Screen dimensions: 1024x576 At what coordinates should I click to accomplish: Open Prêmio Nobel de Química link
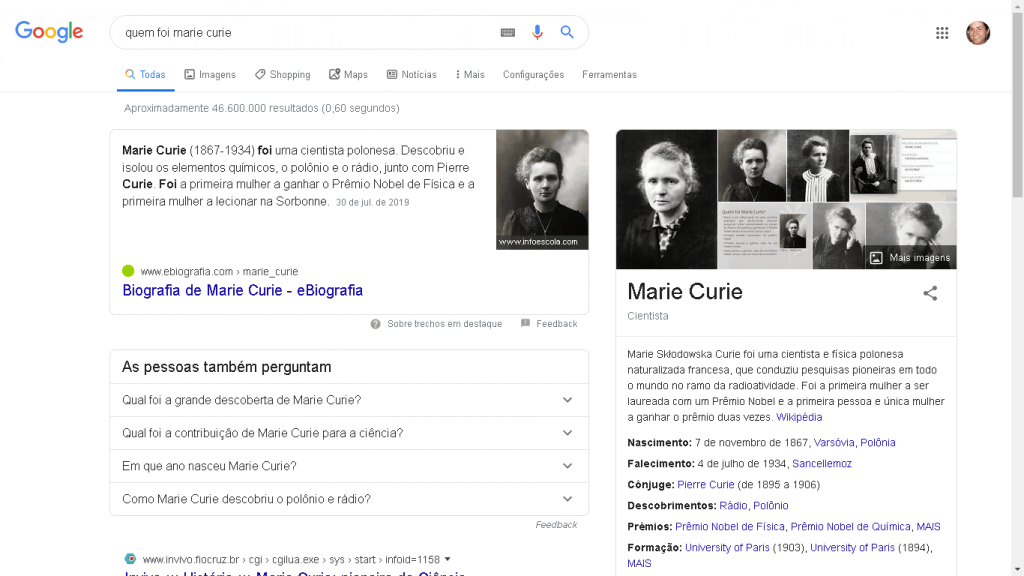850,526
